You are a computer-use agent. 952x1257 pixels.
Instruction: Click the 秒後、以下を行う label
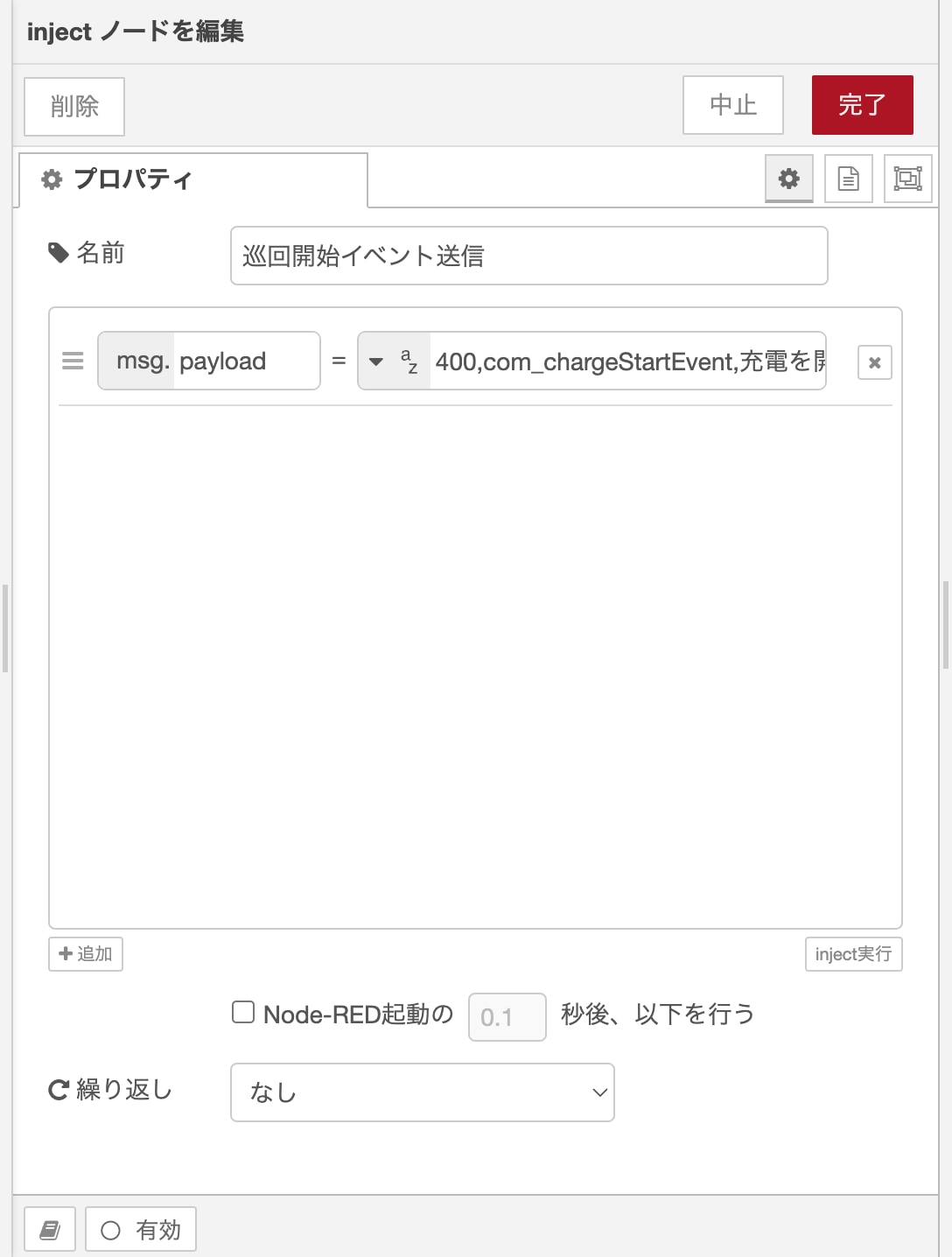(658, 1014)
